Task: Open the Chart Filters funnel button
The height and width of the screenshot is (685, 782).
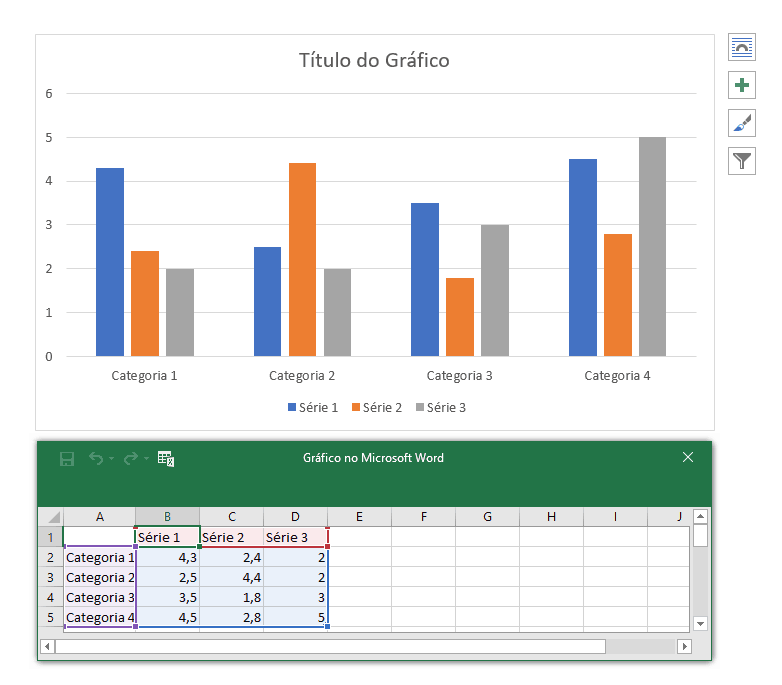Action: [x=742, y=160]
